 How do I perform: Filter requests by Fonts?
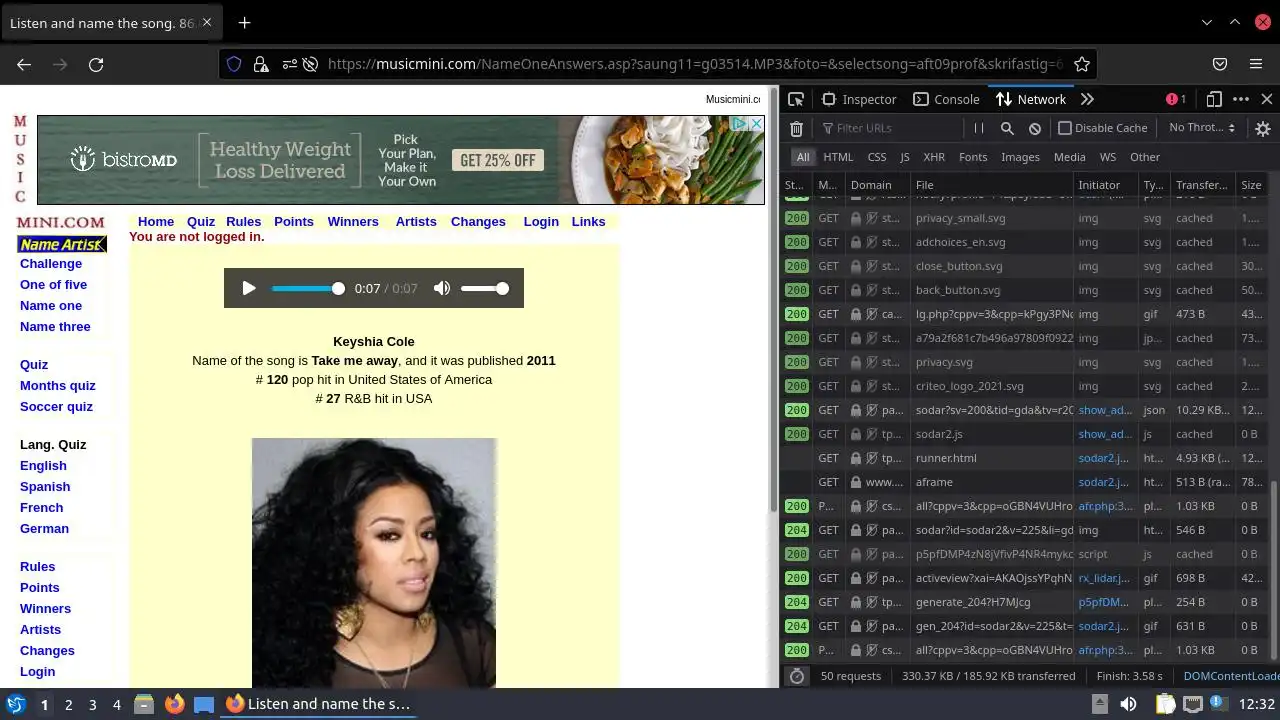973,157
